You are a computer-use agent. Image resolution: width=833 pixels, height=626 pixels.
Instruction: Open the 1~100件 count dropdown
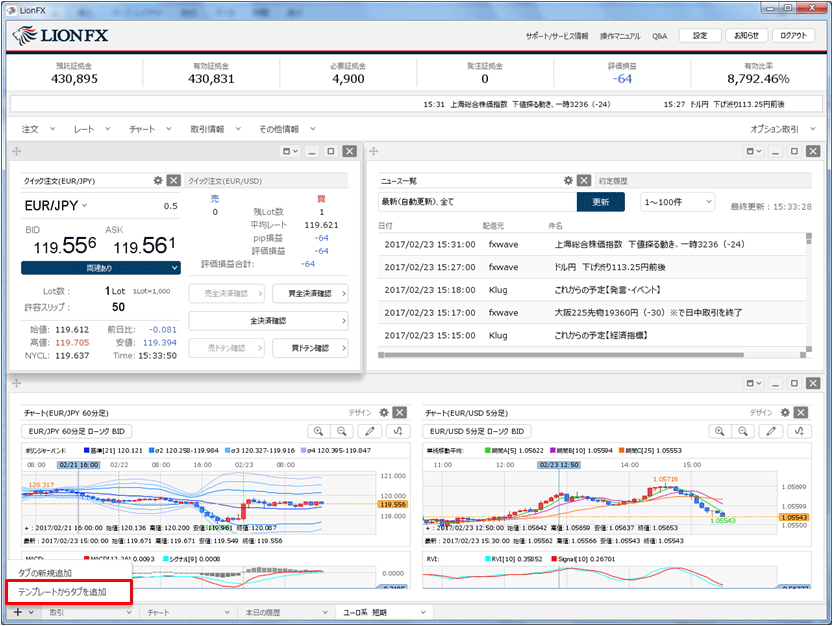(x=677, y=202)
